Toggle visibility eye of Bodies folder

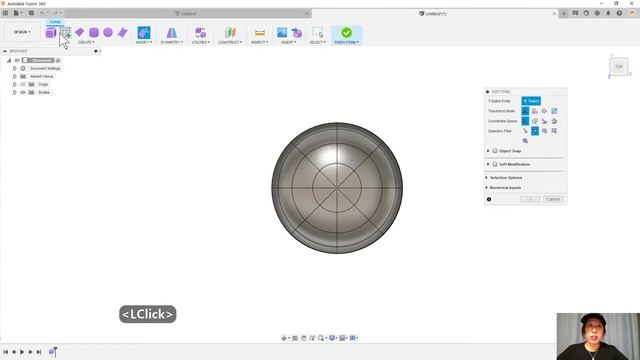23,92
